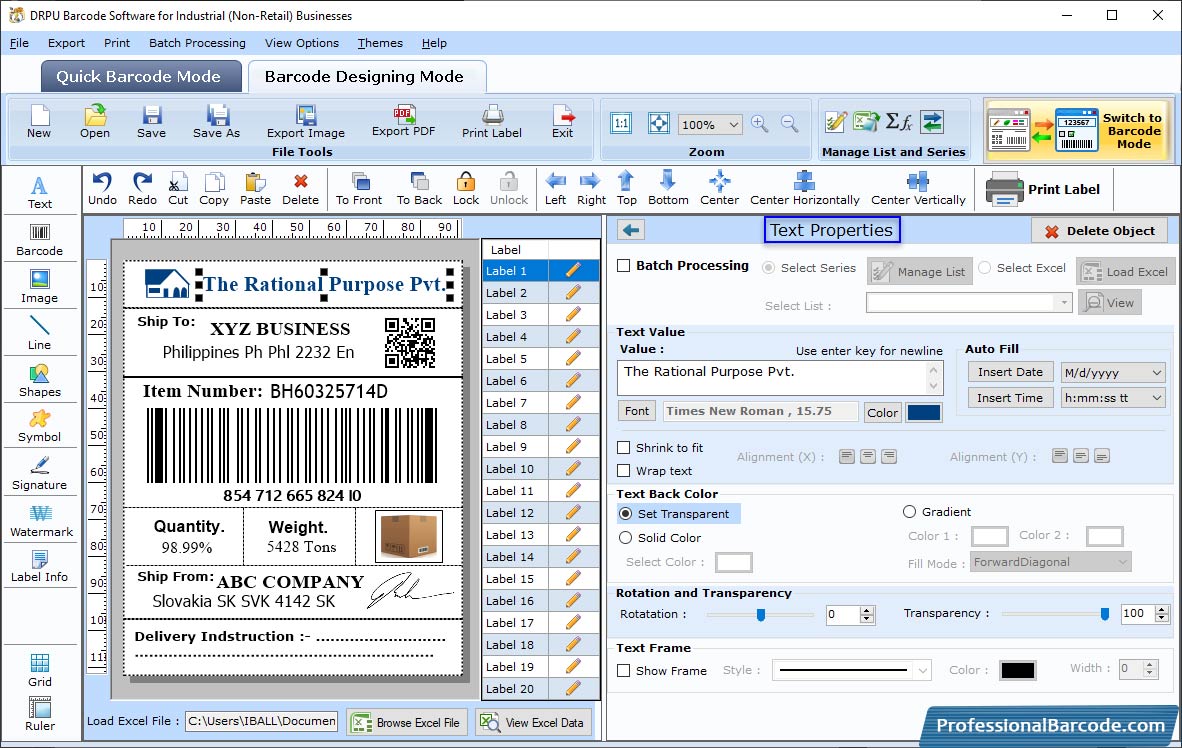Center object Horizontally

click(804, 189)
